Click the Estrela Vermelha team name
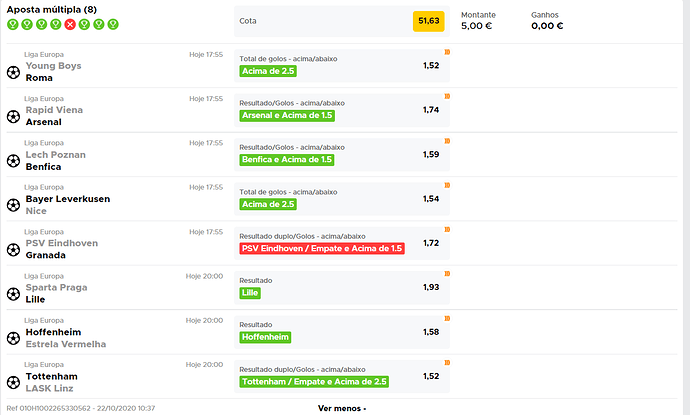This screenshot has width=690, height=415. pos(66,344)
